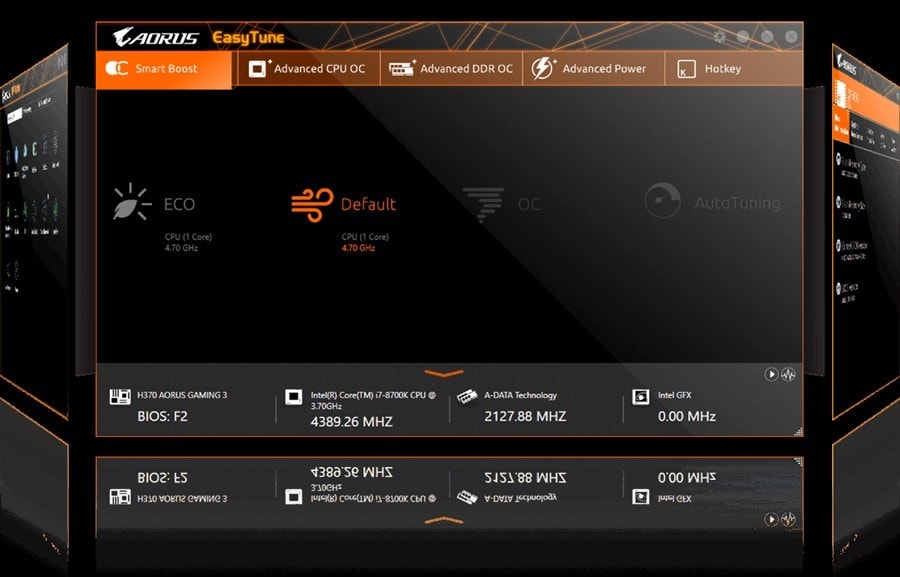Image resolution: width=900 pixels, height=577 pixels.
Task: Start AutoTuning mode label
Action: point(737,203)
